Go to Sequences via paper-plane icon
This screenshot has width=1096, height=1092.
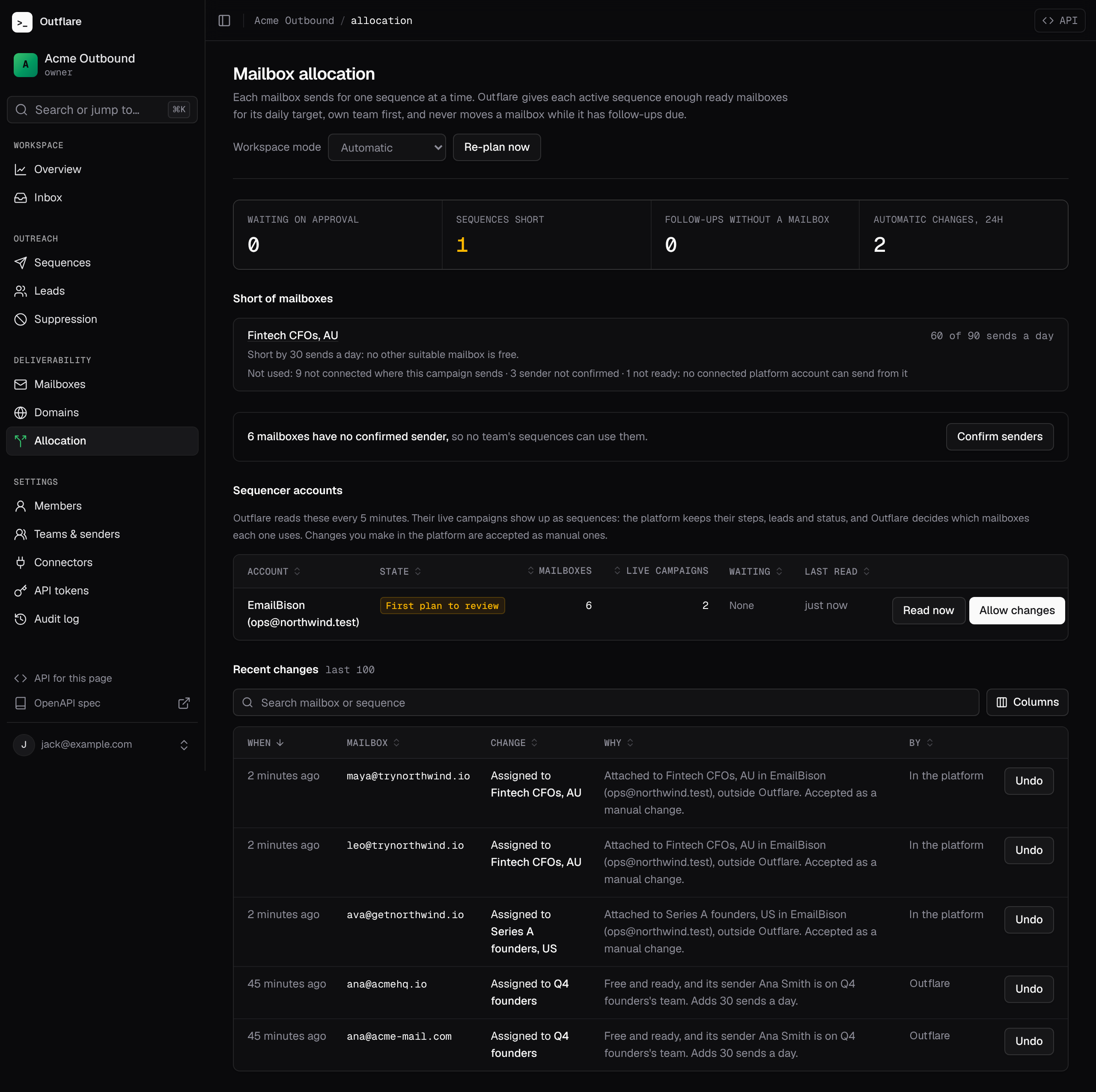pyautogui.click(x=21, y=263)
